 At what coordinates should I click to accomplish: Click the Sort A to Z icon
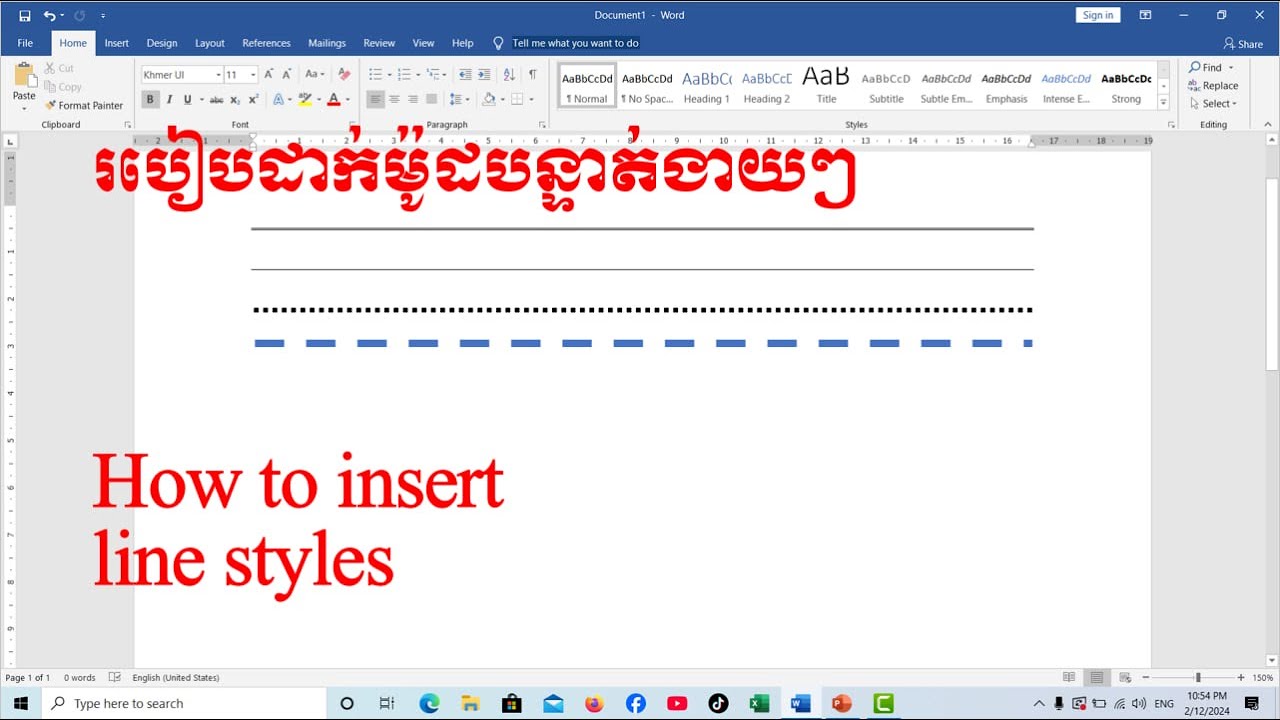point(509,74)
